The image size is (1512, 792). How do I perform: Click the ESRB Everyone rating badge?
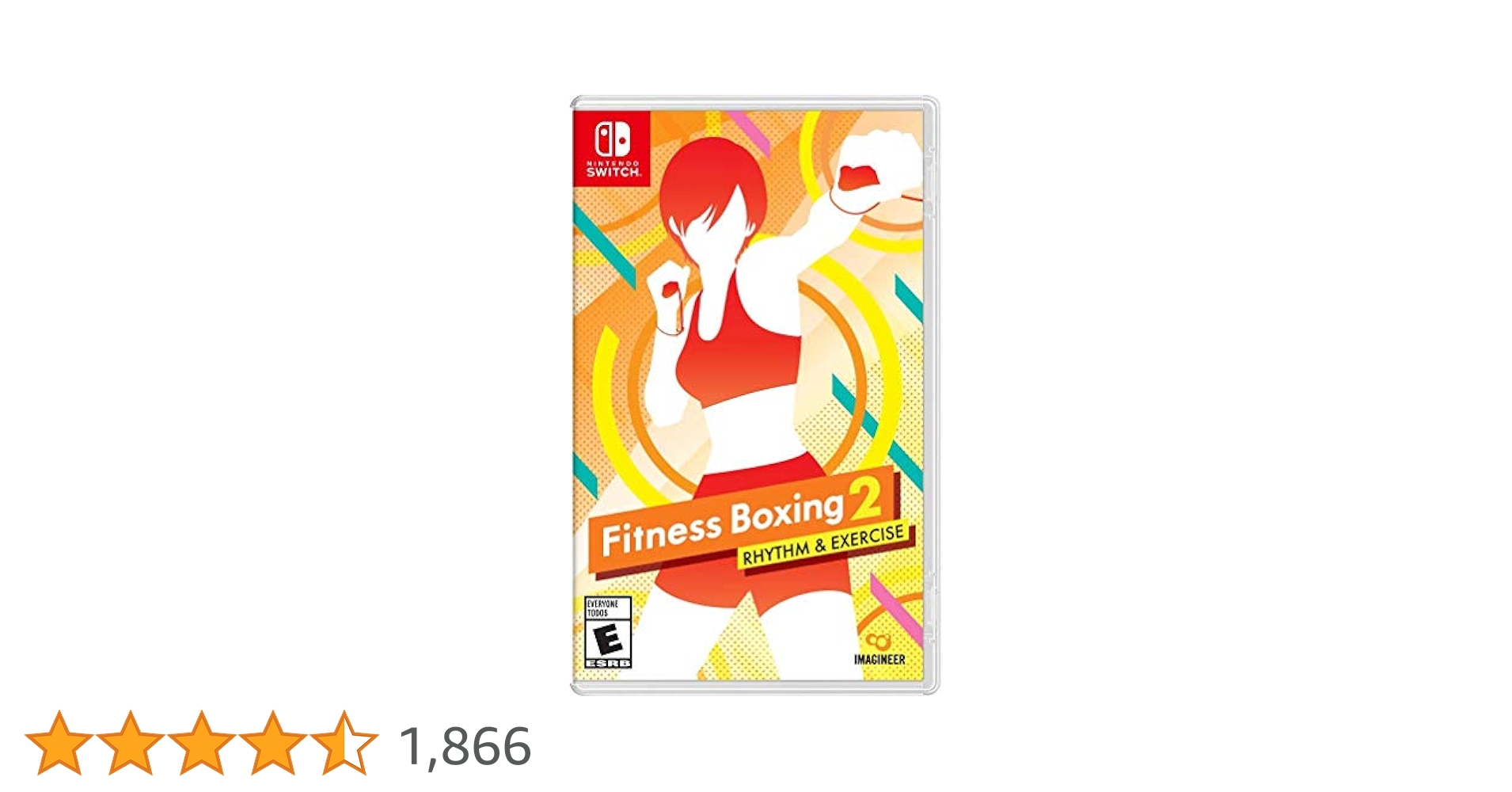coord(608,633)
